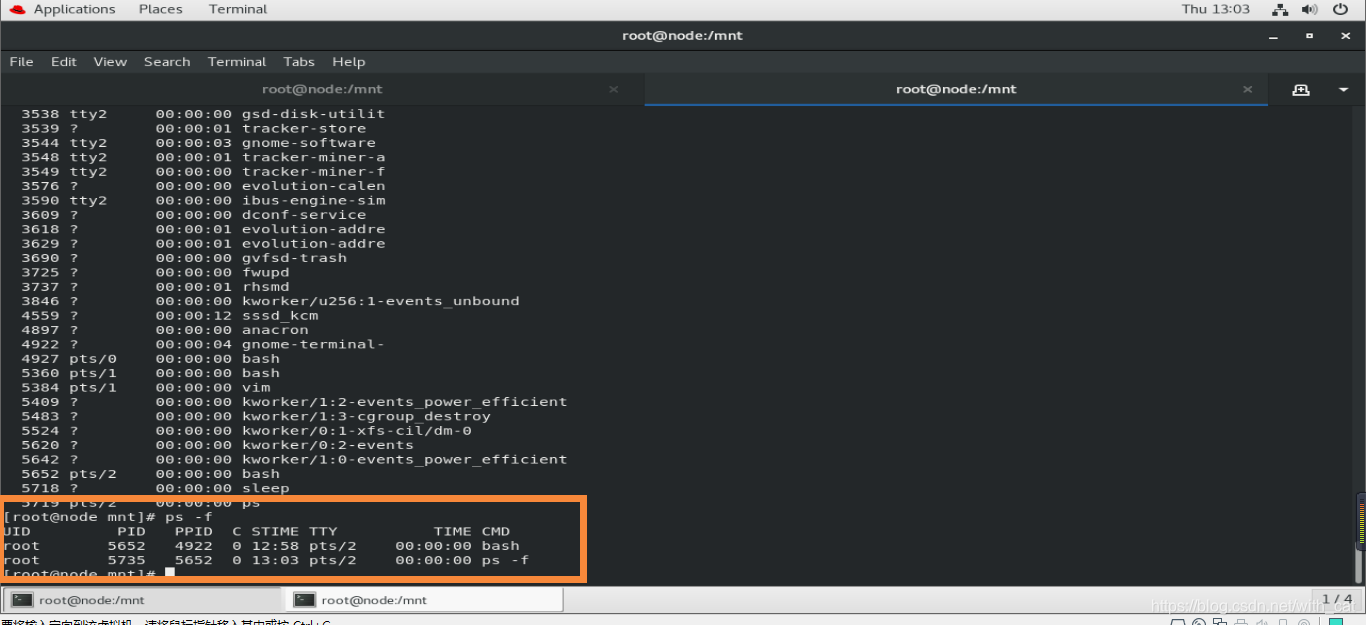Select first root@node:/mnt taskbar window

143,600
